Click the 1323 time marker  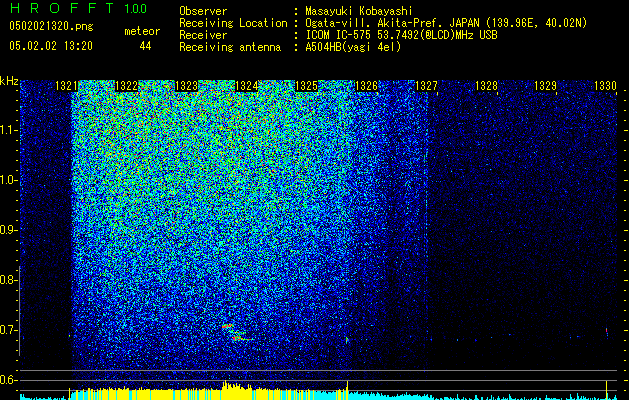point(186,86)
